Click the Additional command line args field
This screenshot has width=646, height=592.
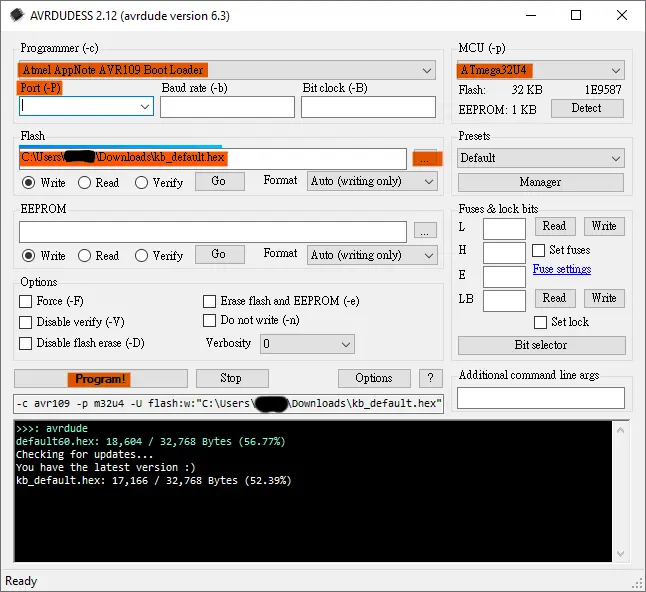pos(541,398)
